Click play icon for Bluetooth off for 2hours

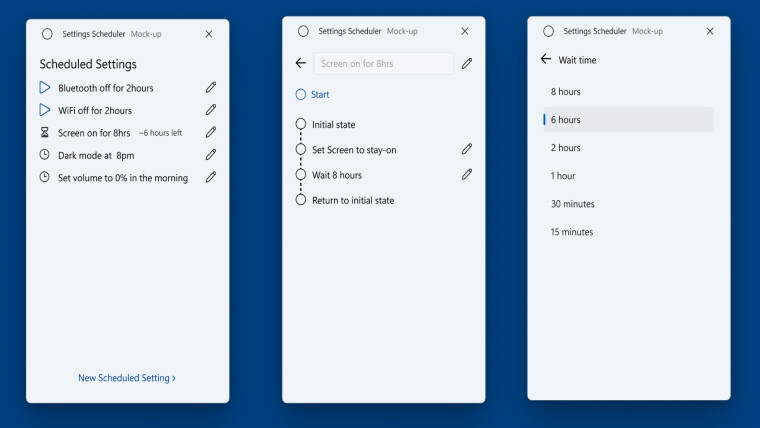tap(44, 88)
